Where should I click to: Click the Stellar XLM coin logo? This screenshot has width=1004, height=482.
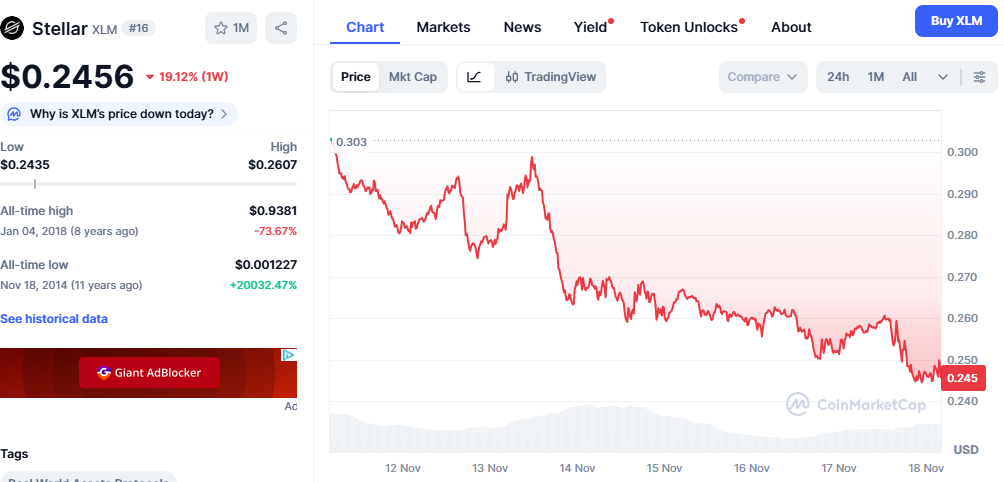pyautogui.click(x=15, y=28)
